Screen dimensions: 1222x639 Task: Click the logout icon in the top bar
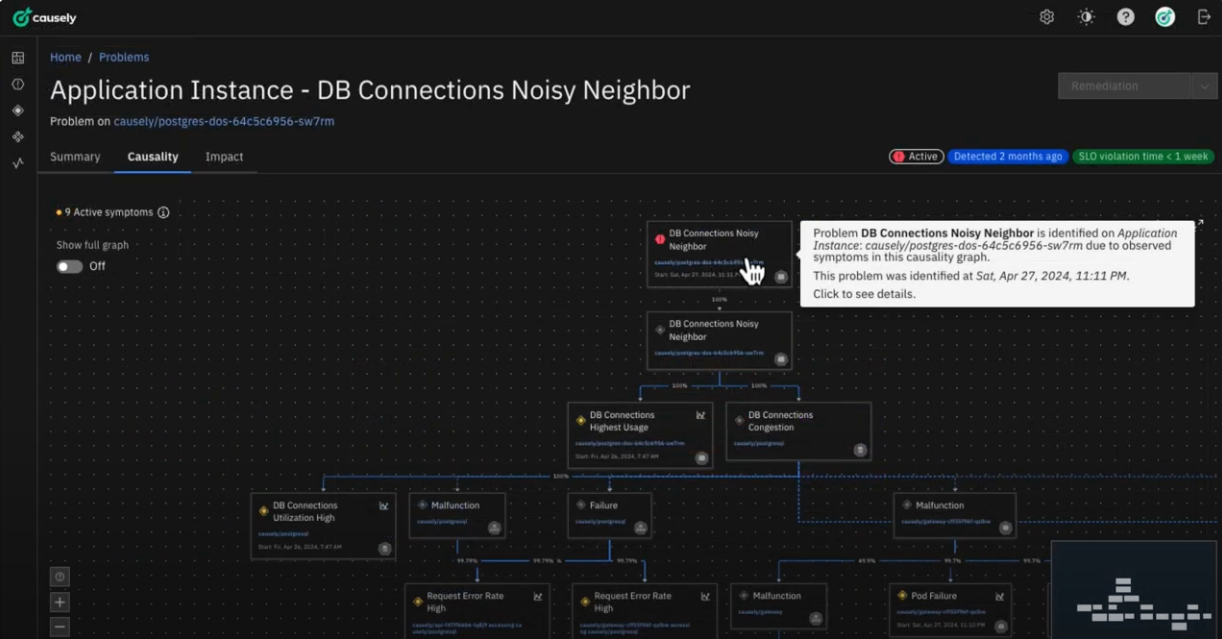pyautogui.click(x=1201, y=16)
